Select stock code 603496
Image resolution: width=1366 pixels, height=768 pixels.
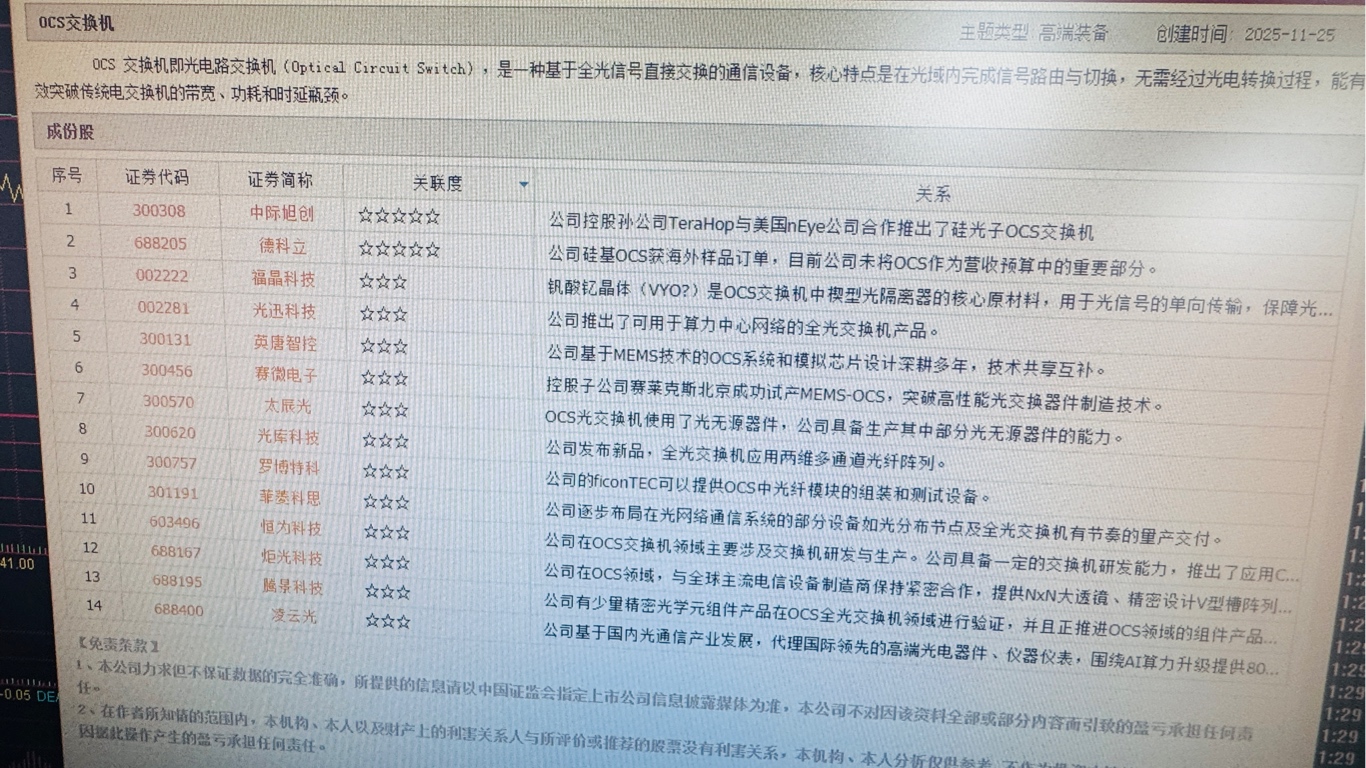point(175,522)
